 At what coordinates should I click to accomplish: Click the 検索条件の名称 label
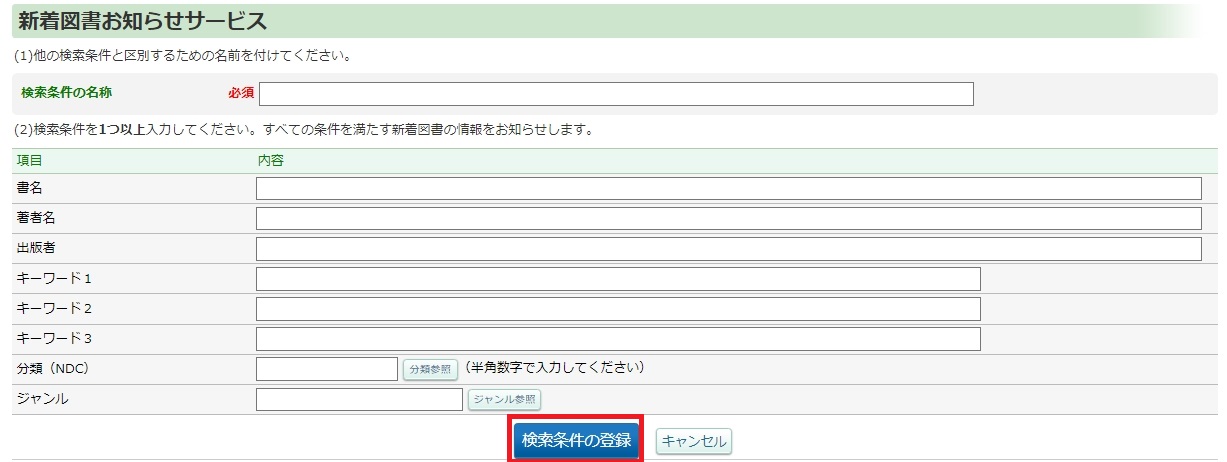pyautogui.click(x=66, y=92)
